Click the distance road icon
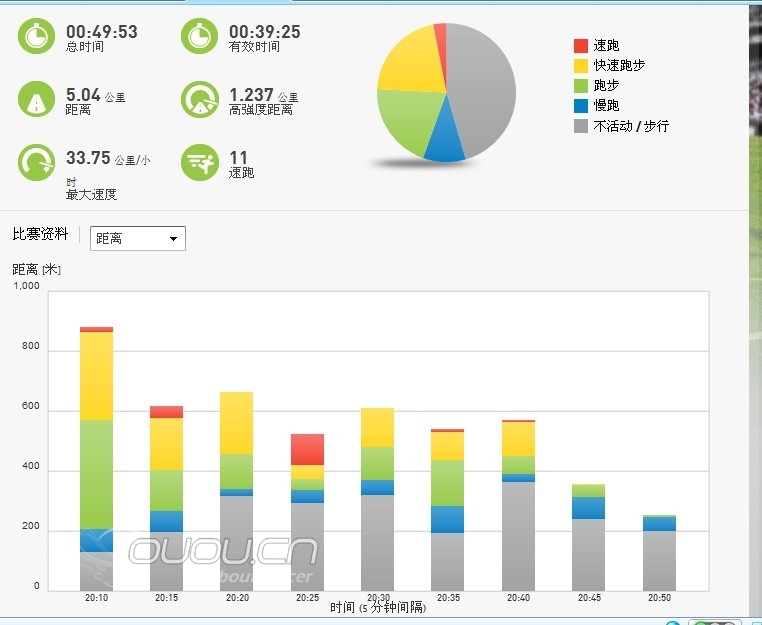 pos(37,100)
